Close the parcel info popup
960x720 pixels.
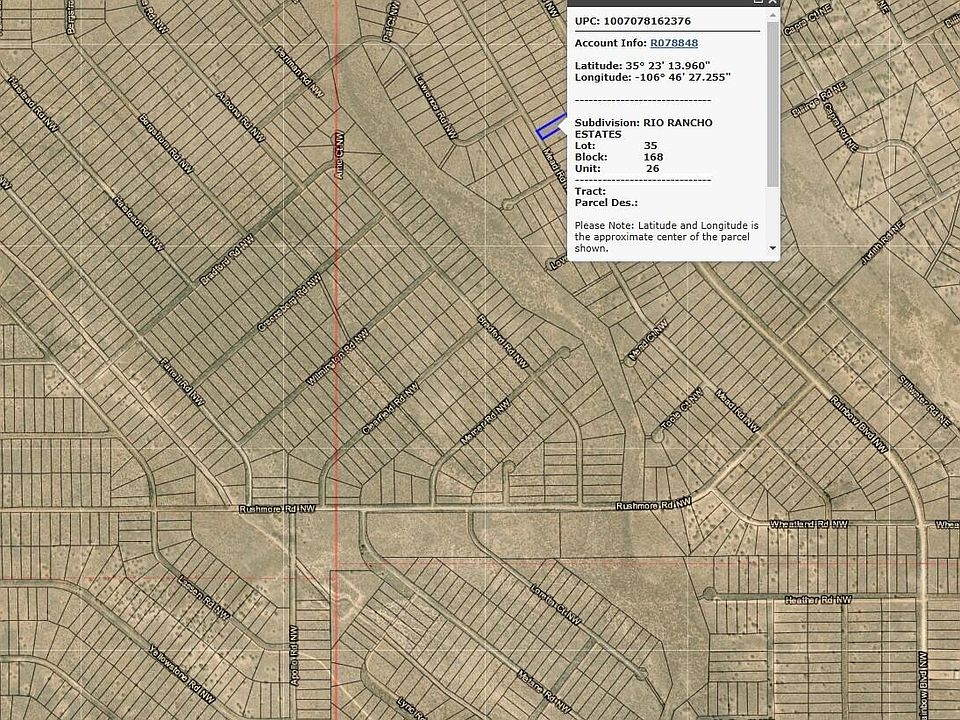tap(773, 3)
